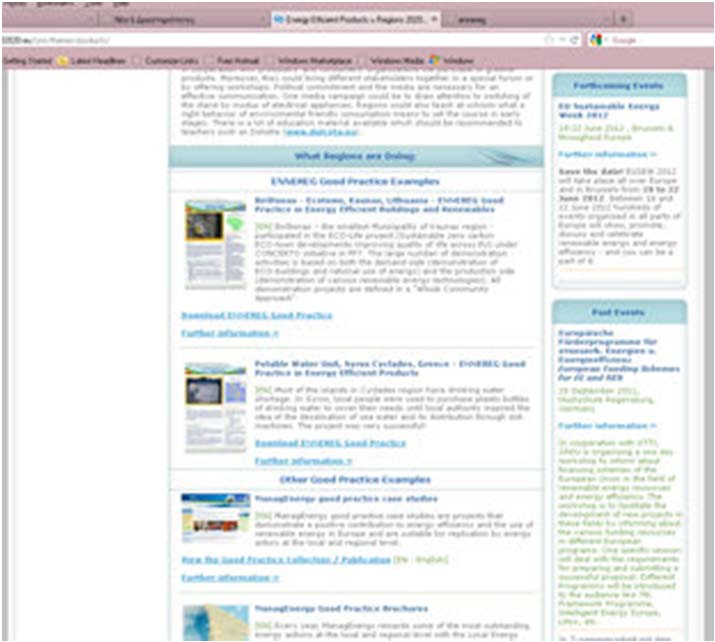The width and height of the screenshot is (715, 642).
Task: Click the Forthcoming Events panel header
Action: click(619, 85)
